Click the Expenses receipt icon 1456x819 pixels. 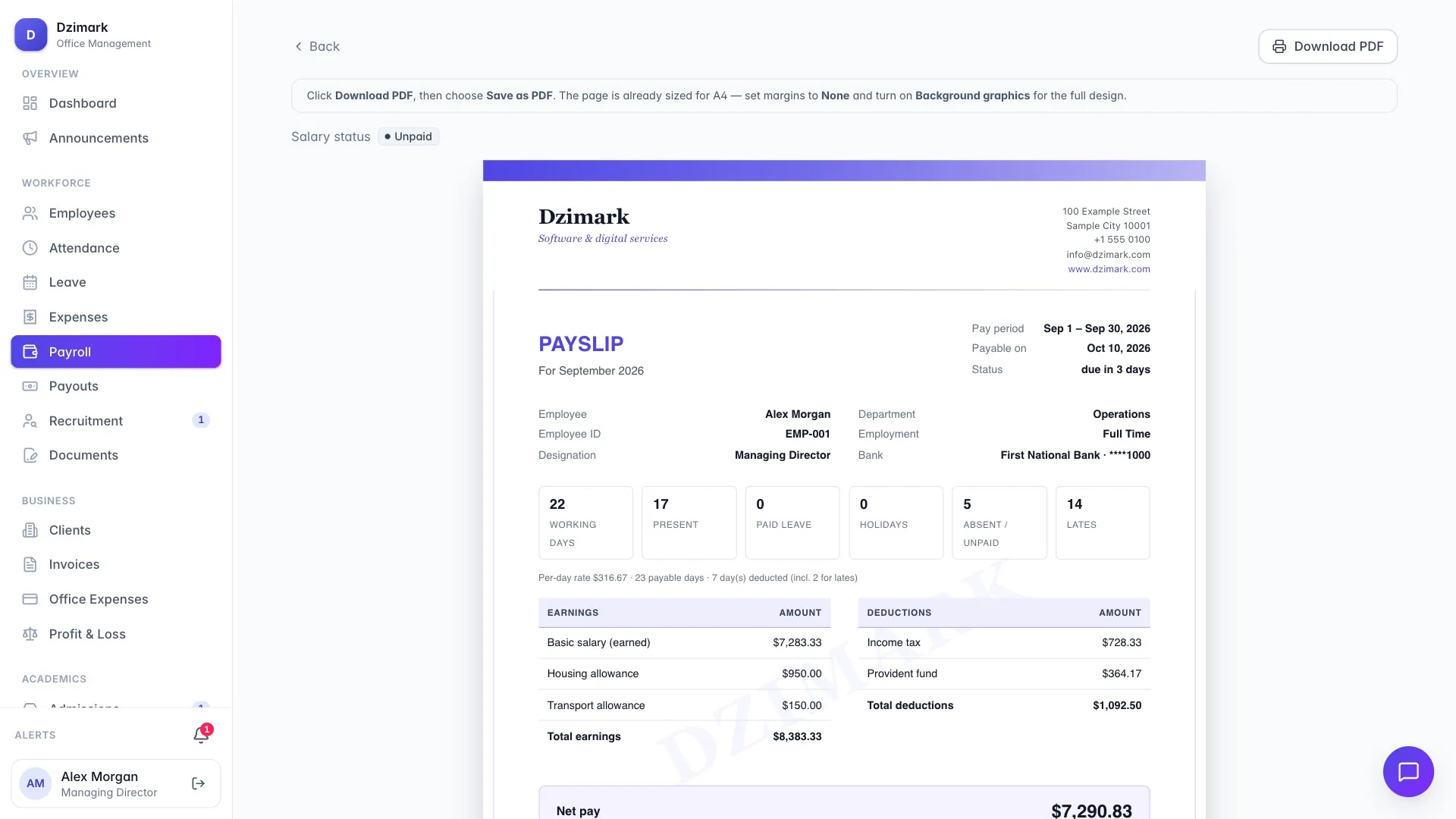tap(30, 317)
